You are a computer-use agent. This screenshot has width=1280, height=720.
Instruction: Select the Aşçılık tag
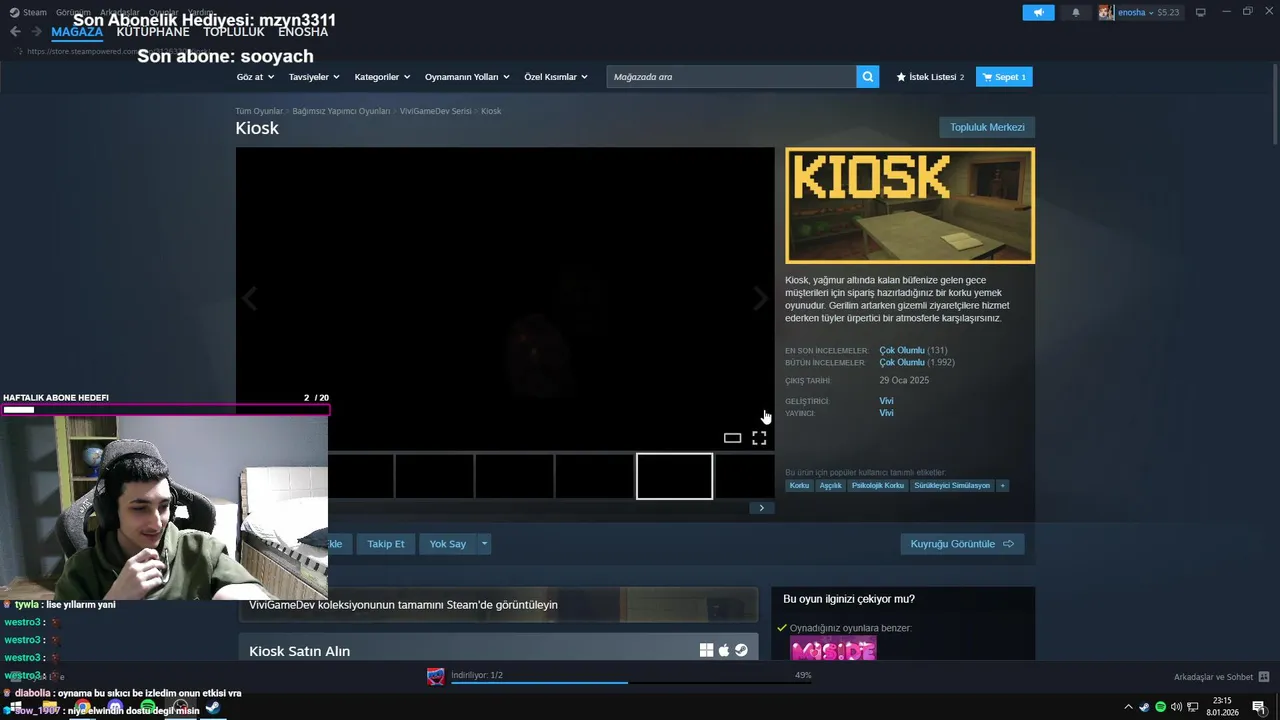[x=830, y=486]
